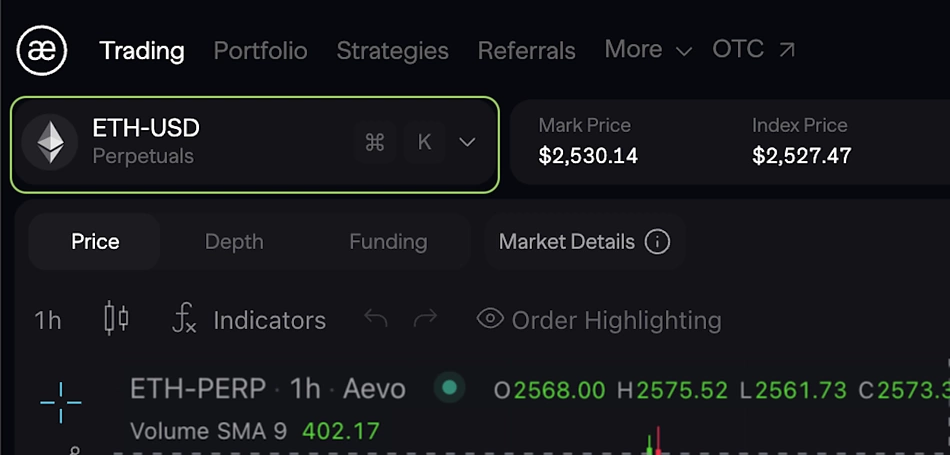950x455 pixels.
Task: Select the crosshair cursor tool
Action: coord(61,402)
